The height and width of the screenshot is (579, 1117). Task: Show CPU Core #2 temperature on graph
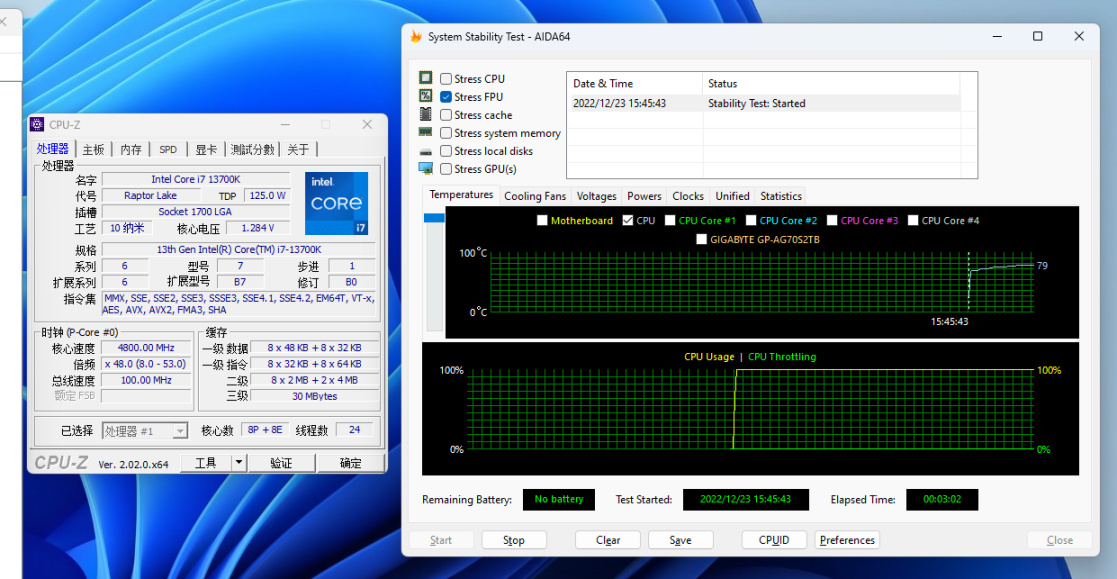[x=751, y=221]
